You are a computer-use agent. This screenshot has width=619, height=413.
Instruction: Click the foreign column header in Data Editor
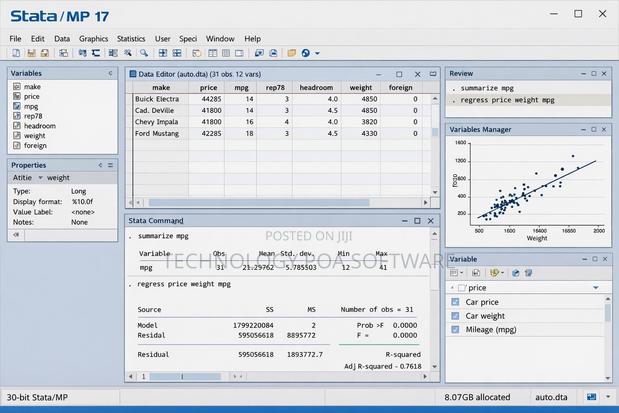[400, 88]
